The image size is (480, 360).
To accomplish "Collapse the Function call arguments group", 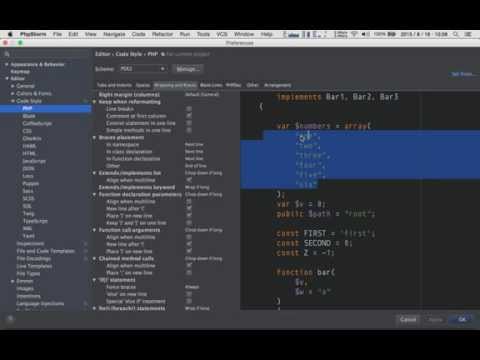I will (x=94, y=230).
